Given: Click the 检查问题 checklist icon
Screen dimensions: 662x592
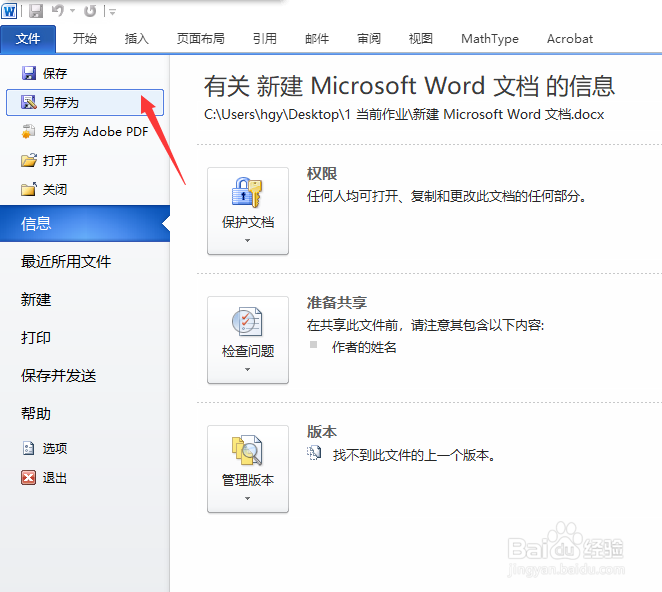Looking at the screenshot, I should tap(247, 321).
